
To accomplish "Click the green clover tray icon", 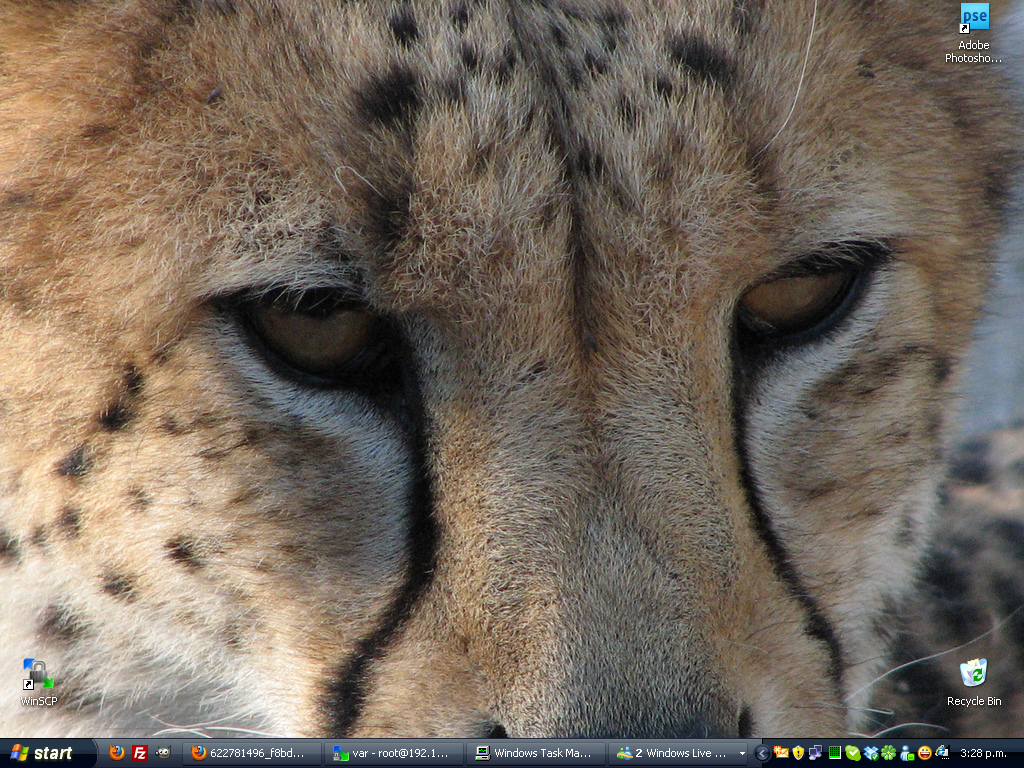I will point(888,753).
